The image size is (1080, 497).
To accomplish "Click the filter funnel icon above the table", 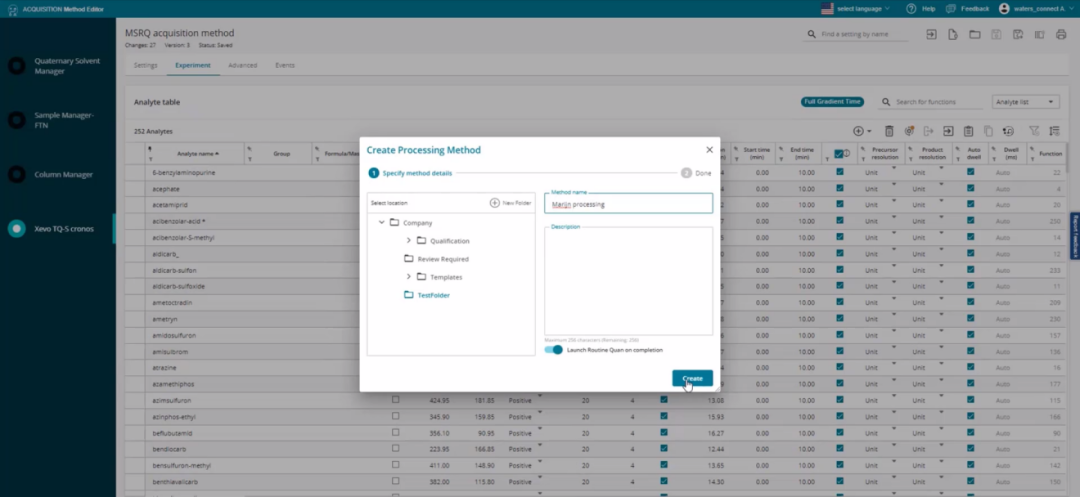I will click(1034, 131).
